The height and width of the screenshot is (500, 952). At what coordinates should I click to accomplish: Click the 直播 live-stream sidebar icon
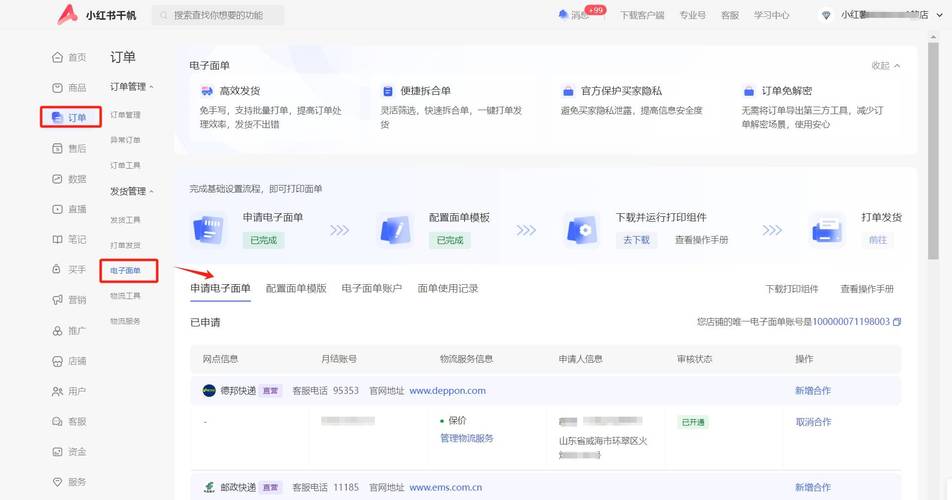click(x=57, y=209)
